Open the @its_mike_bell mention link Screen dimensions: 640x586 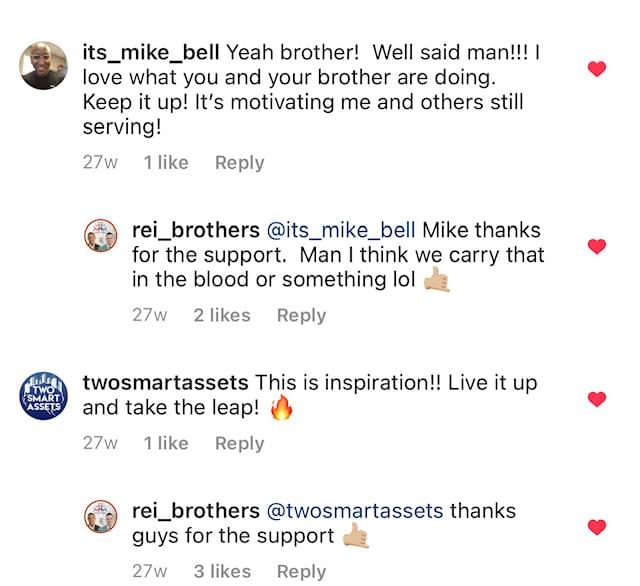click(x=341, y=230)
